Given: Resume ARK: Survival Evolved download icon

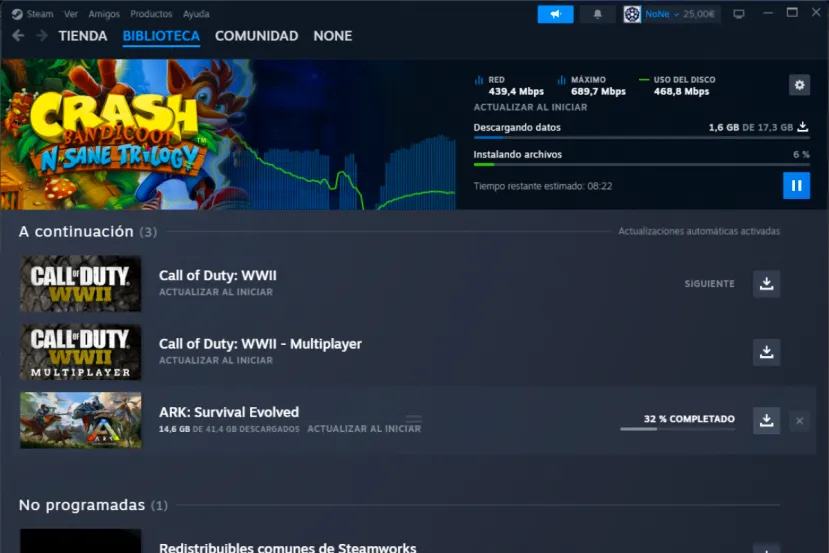Looking at the screenshot, I should tap(767, 420).
